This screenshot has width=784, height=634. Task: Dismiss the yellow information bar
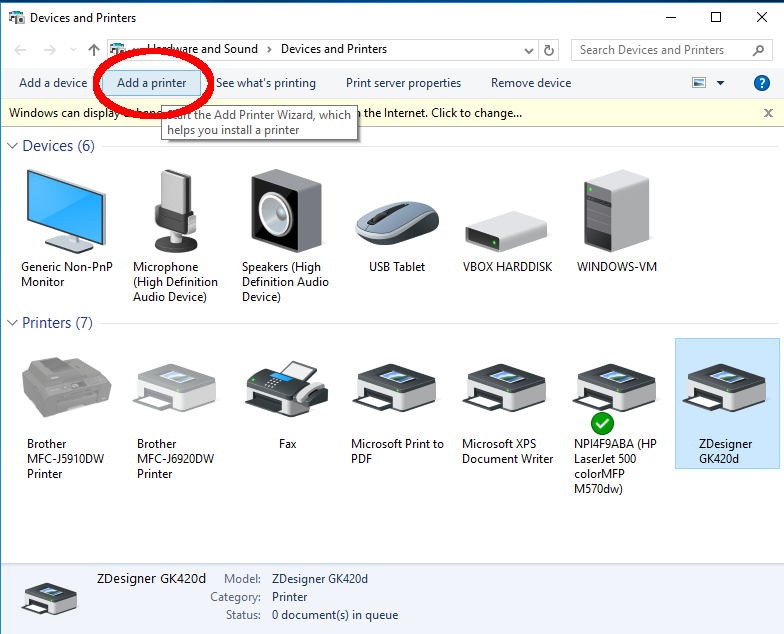[768, 113]
